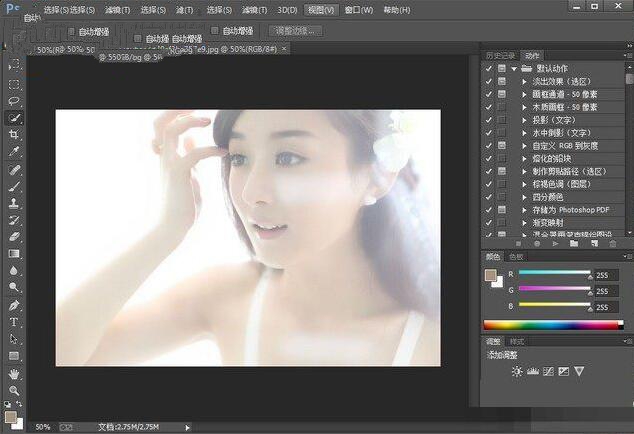Open the 视图(V) menu
Screen dimensions: 634x434
click(x=321, y=10)
